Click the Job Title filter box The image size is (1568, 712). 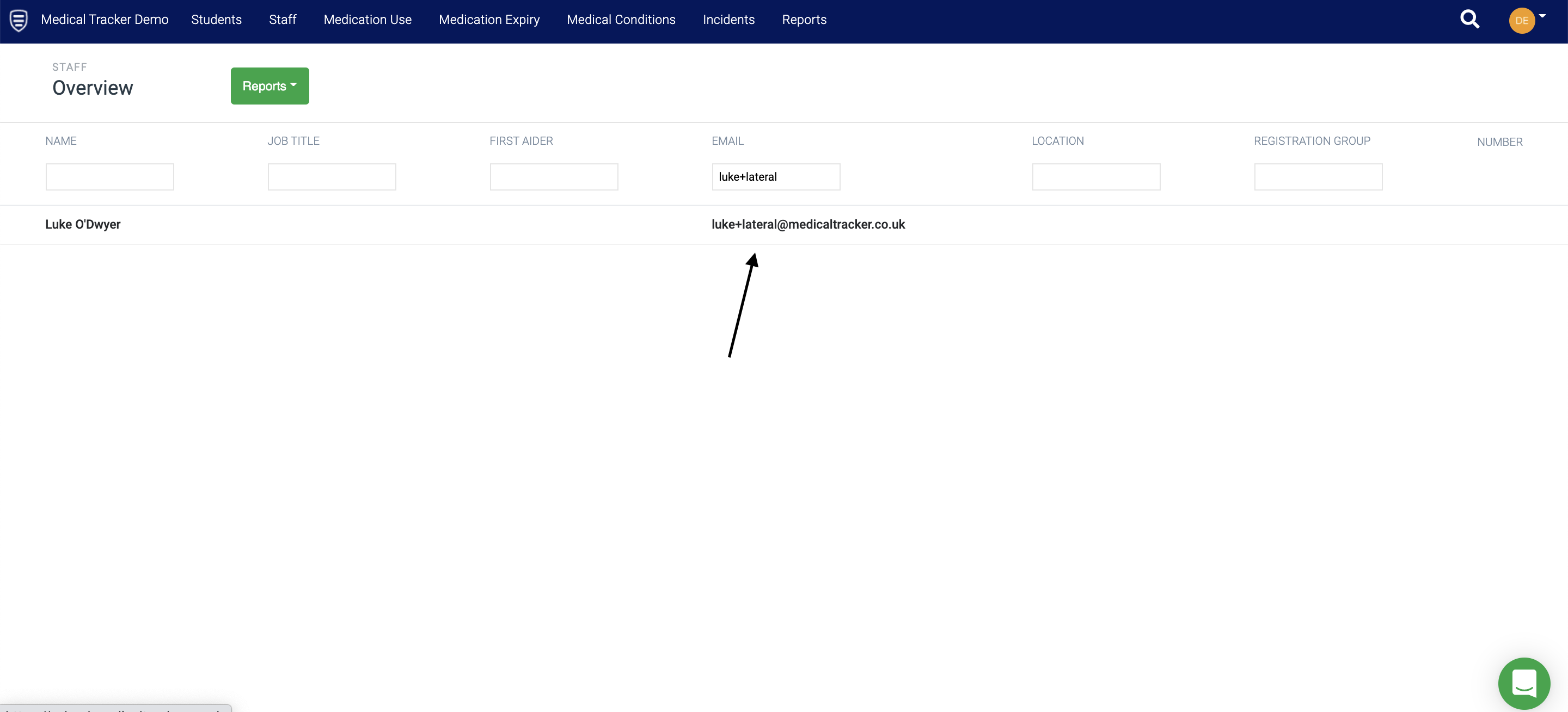pos(332,177)
